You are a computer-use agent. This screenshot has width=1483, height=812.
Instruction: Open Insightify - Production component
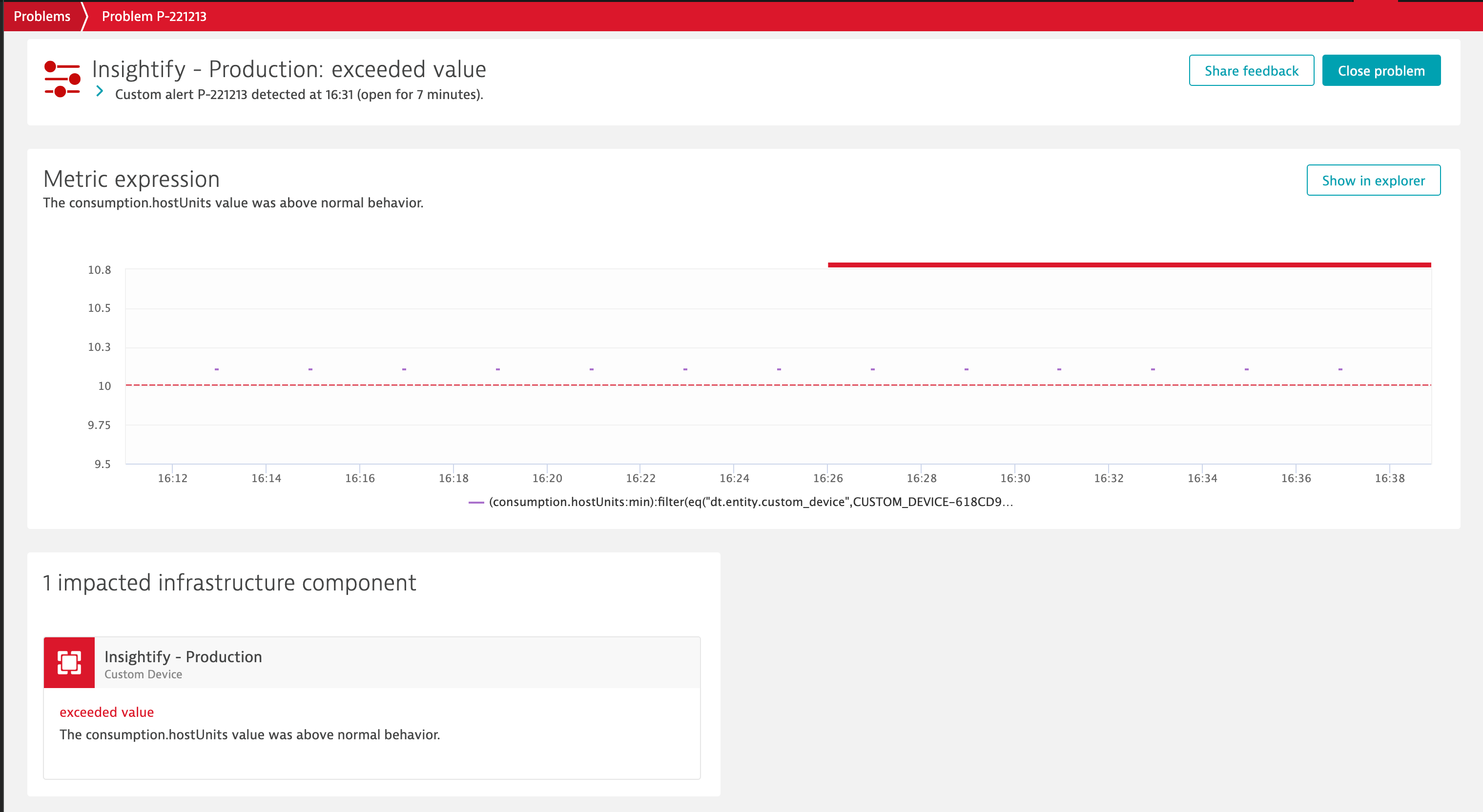(183, 657)
